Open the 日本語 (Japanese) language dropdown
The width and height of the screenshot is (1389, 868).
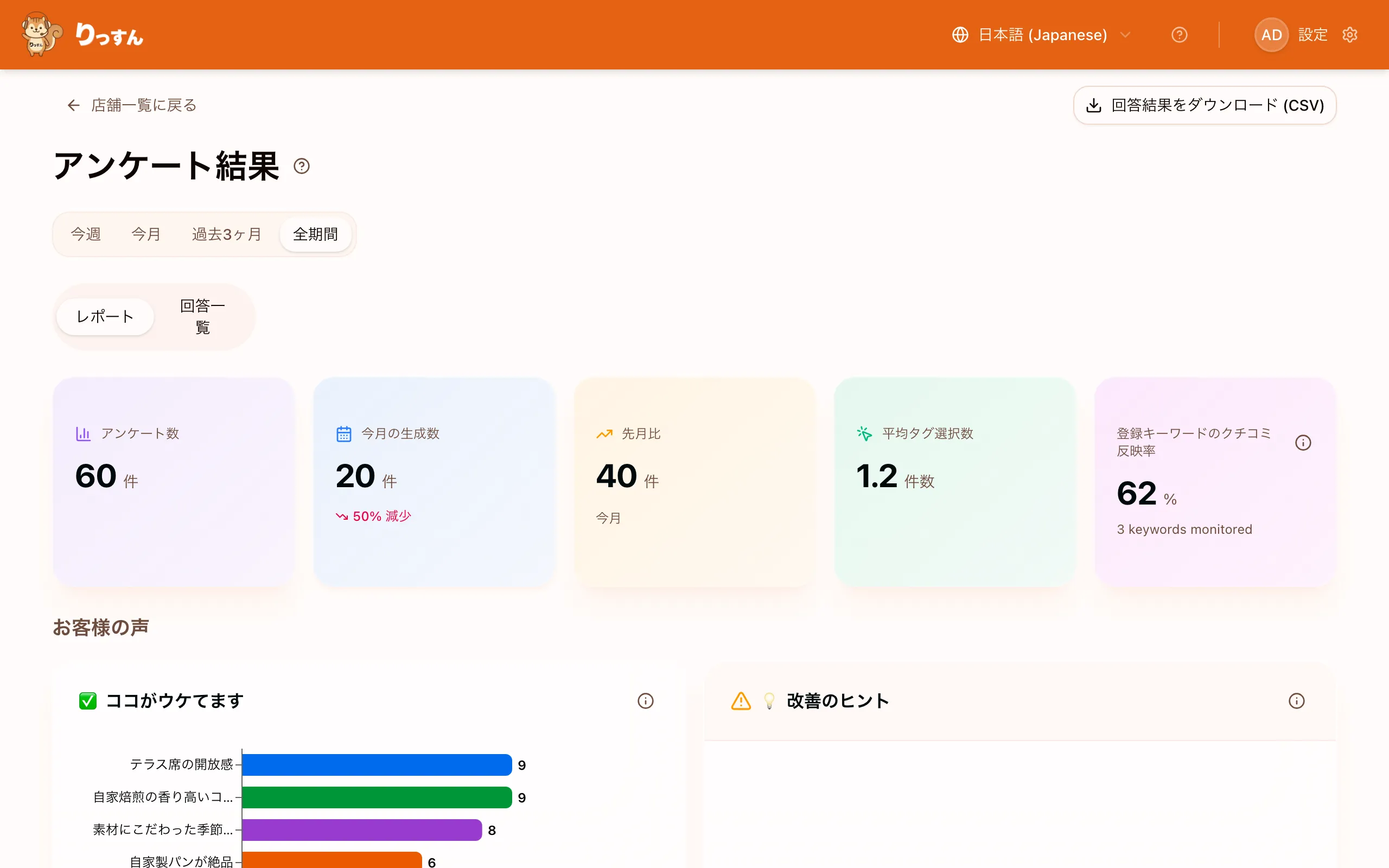click(x=1042, y=35)
